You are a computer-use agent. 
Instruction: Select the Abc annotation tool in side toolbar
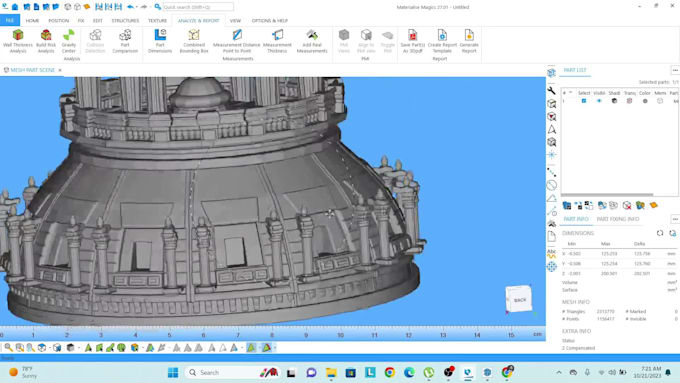click(551, 253)
